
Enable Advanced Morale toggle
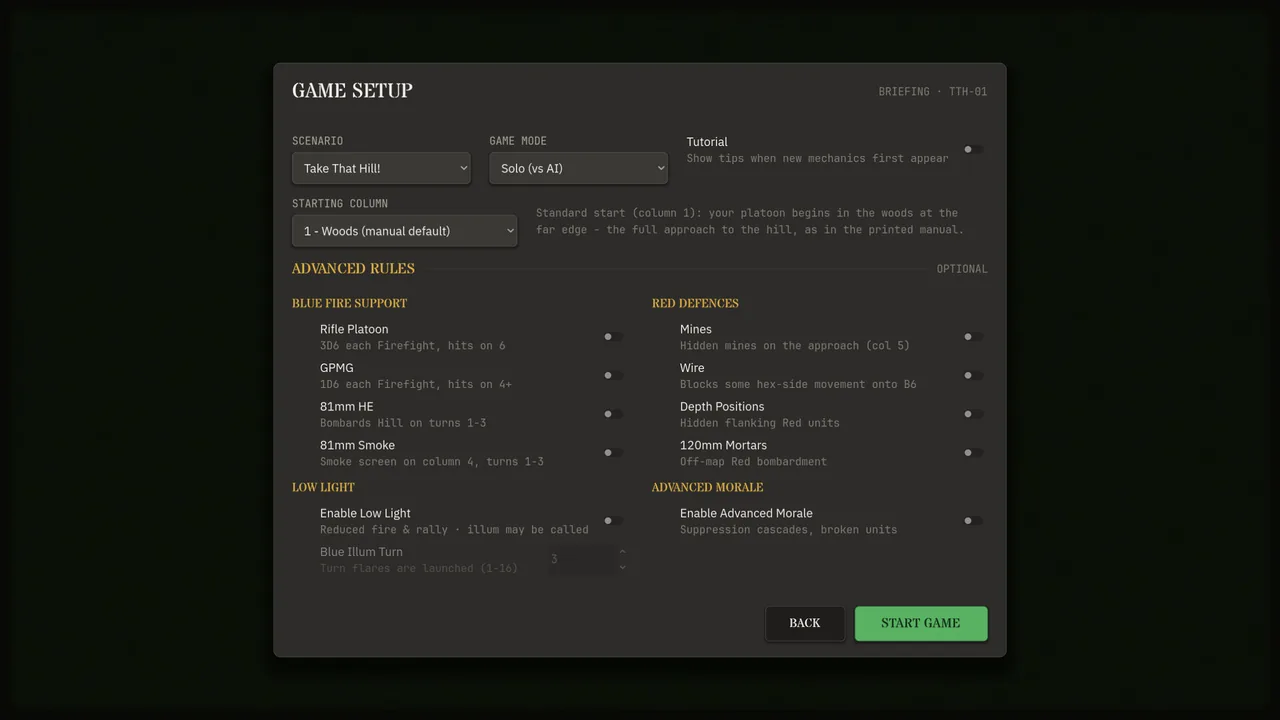[x=973, y=521]
